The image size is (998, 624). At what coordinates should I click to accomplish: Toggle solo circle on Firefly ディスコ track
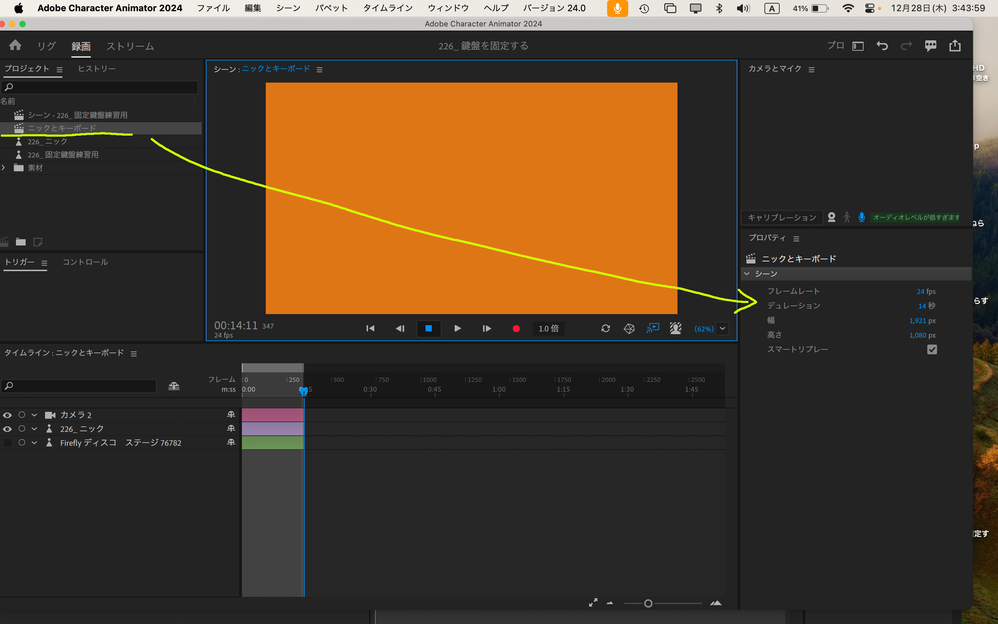point(22,443)
